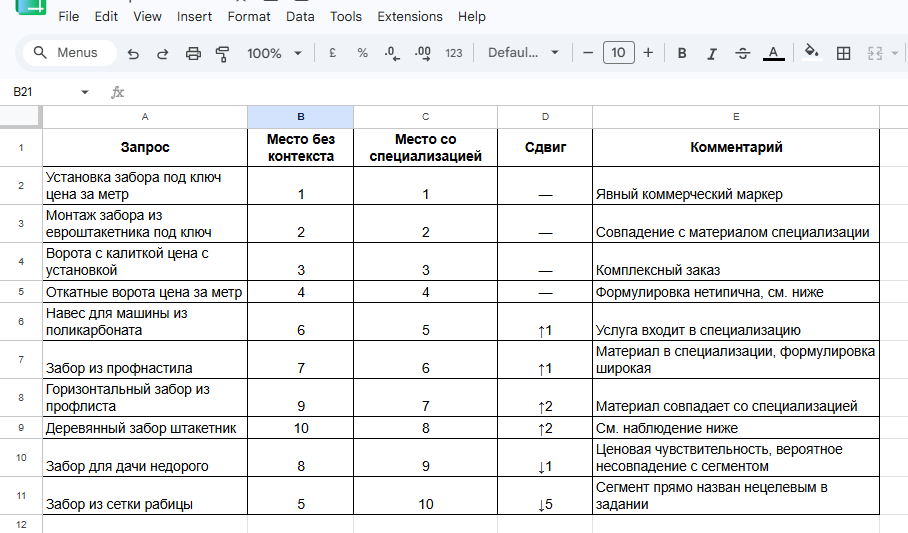This screenshot has width=908, height=533.
Task: Toggle strikethrough formatting
Action: [742, 53]
